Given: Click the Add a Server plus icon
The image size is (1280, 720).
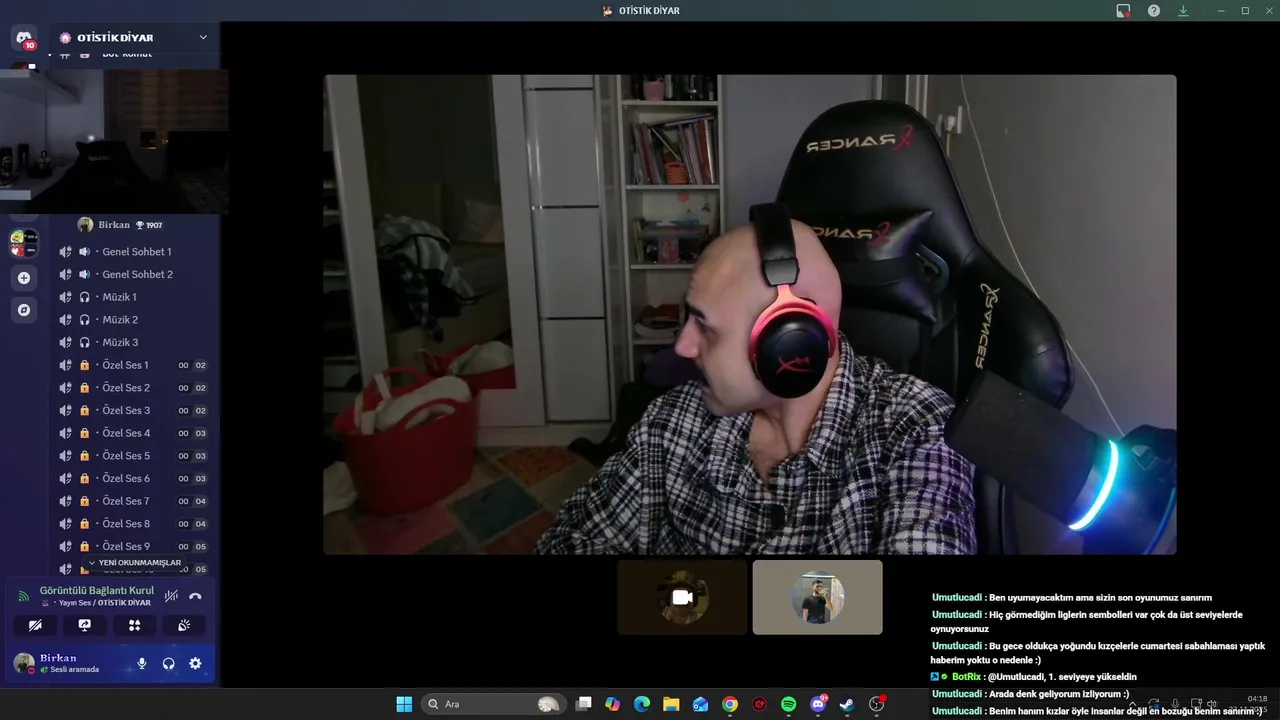Looking at the screenshot, I should coord(24,278).
